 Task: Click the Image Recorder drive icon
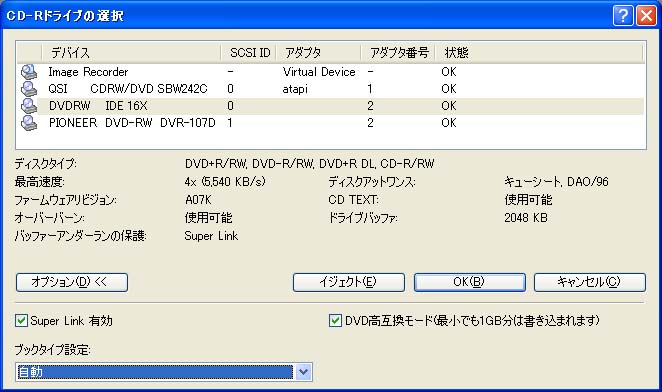coord(29,72)
